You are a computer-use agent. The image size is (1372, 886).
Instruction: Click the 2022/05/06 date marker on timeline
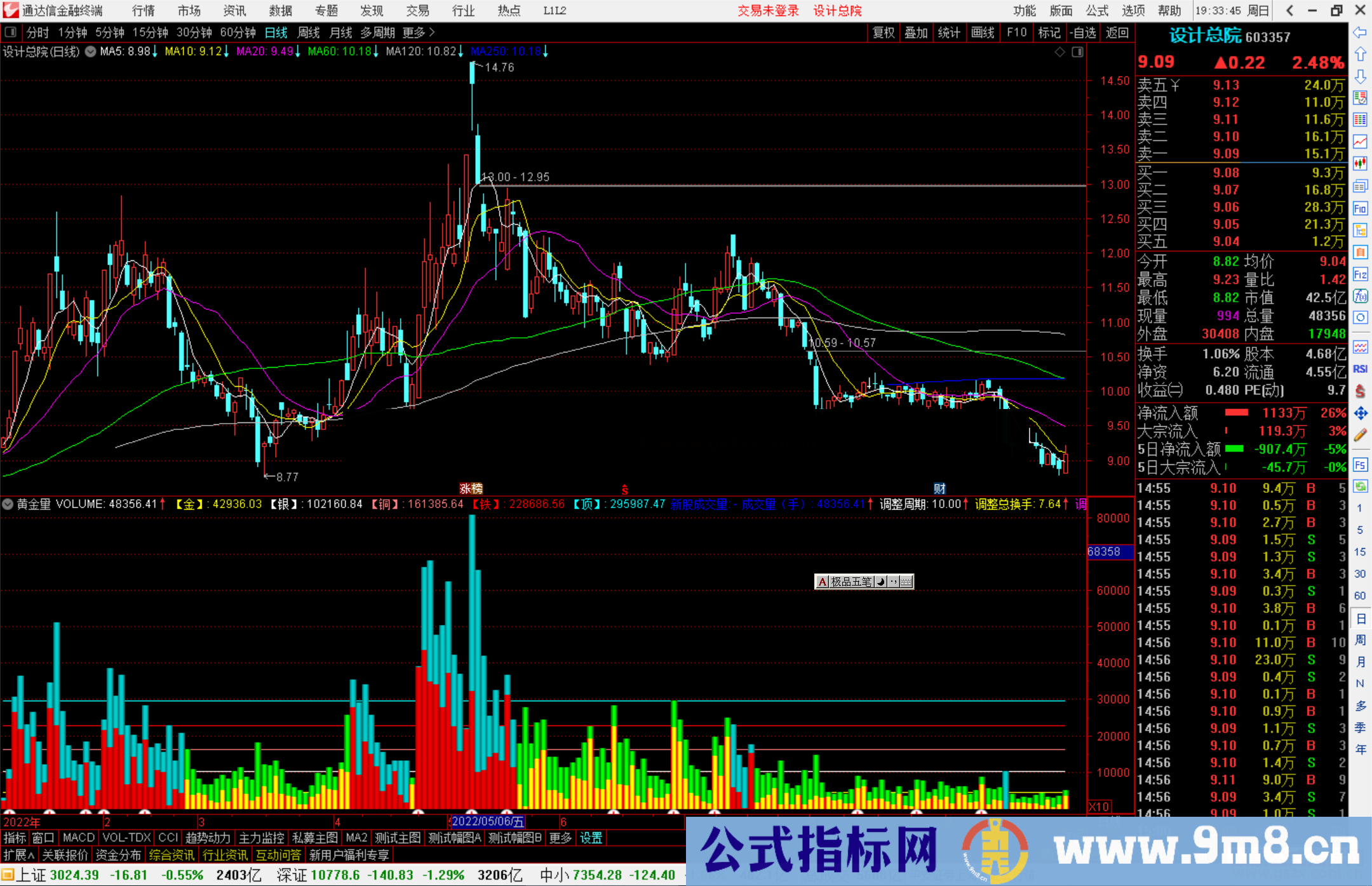tap(487, 822)
